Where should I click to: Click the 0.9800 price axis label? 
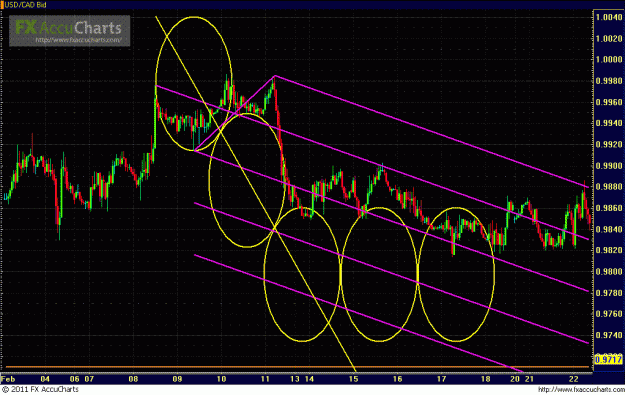click(609, 272)
